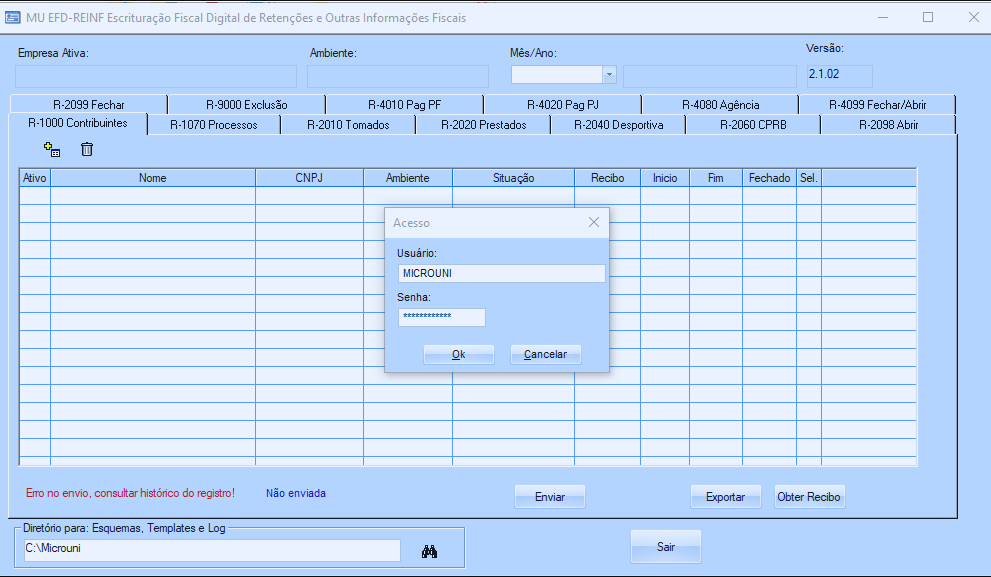Viewport: 991px width, 577px height.
Task: Close the Acesso dialog with X
Action: tap(593, 222)
